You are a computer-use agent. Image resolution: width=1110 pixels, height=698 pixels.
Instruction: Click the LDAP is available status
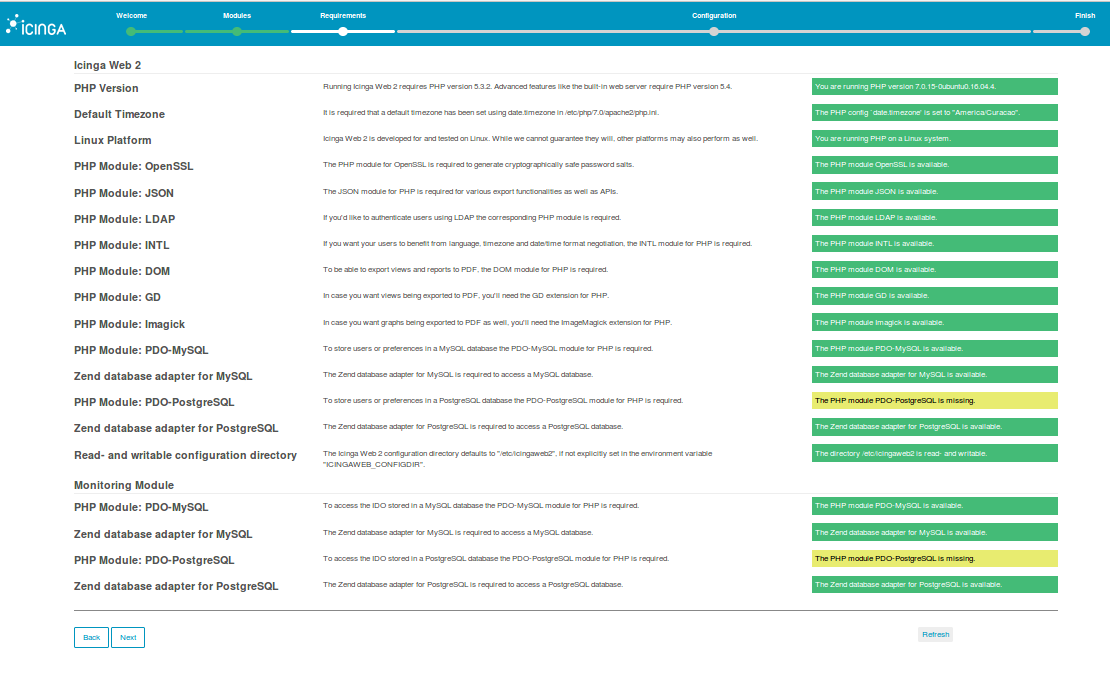click(934, 217)
